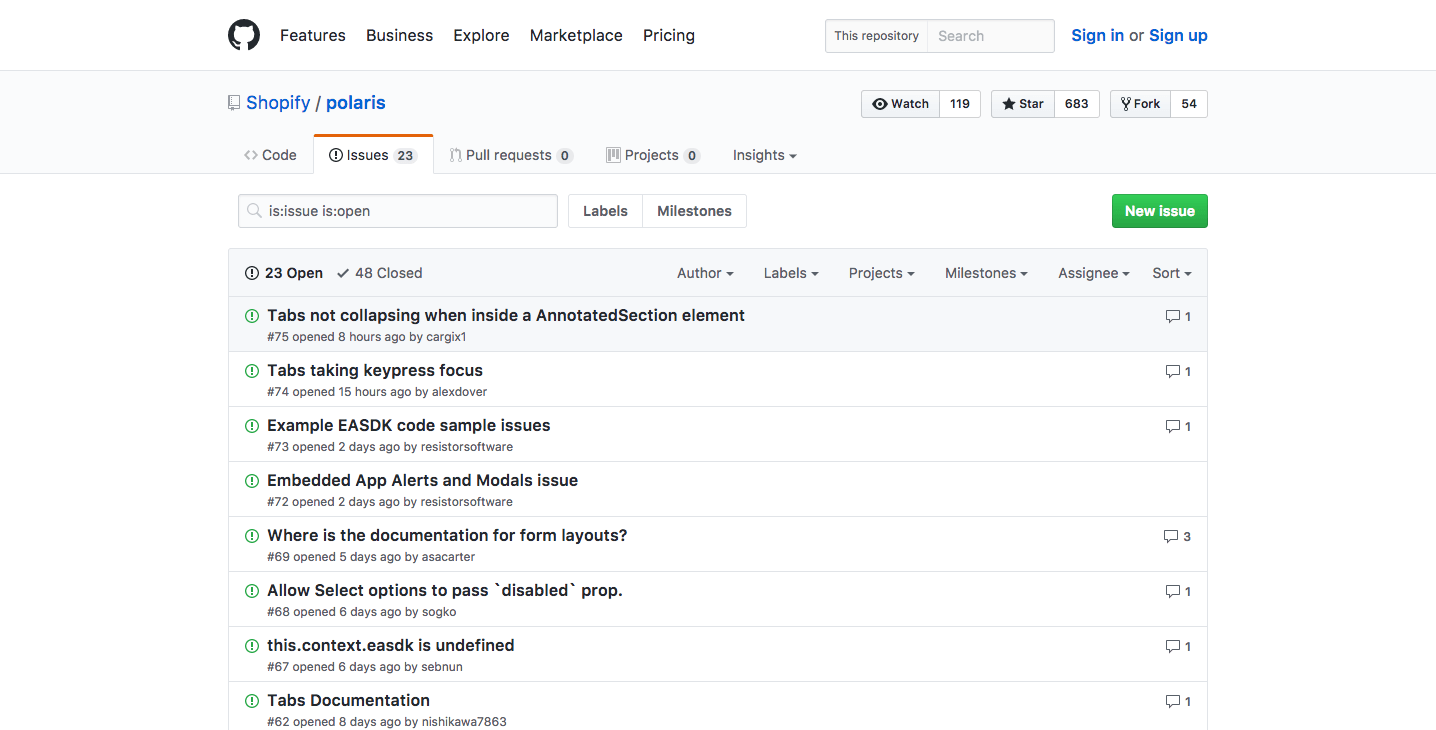Click the magnifier icon in issues filter box
Screen dimensions: 1436x730
(254, 211)
